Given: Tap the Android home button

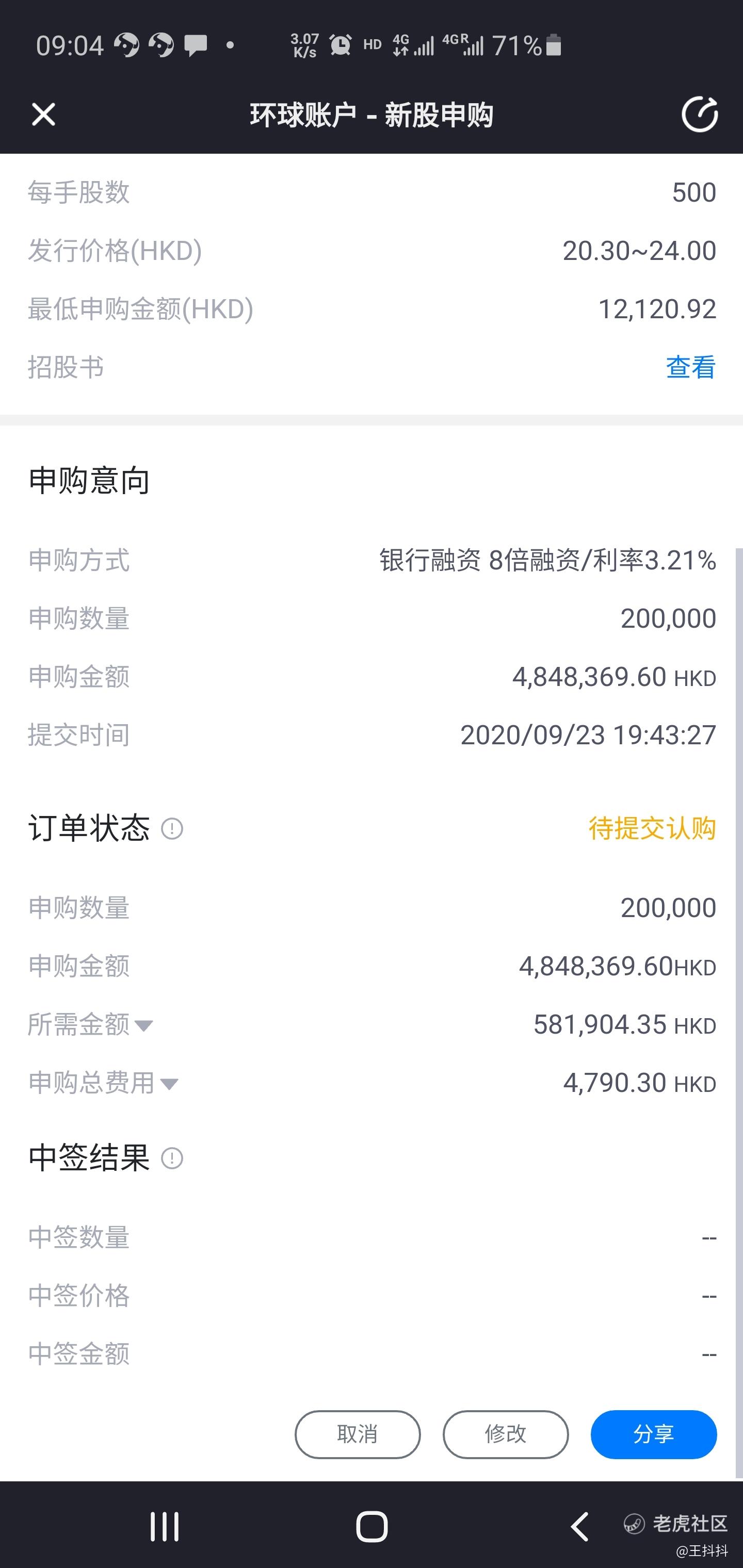Looking at the screenshot, I should pos(372,1527).
